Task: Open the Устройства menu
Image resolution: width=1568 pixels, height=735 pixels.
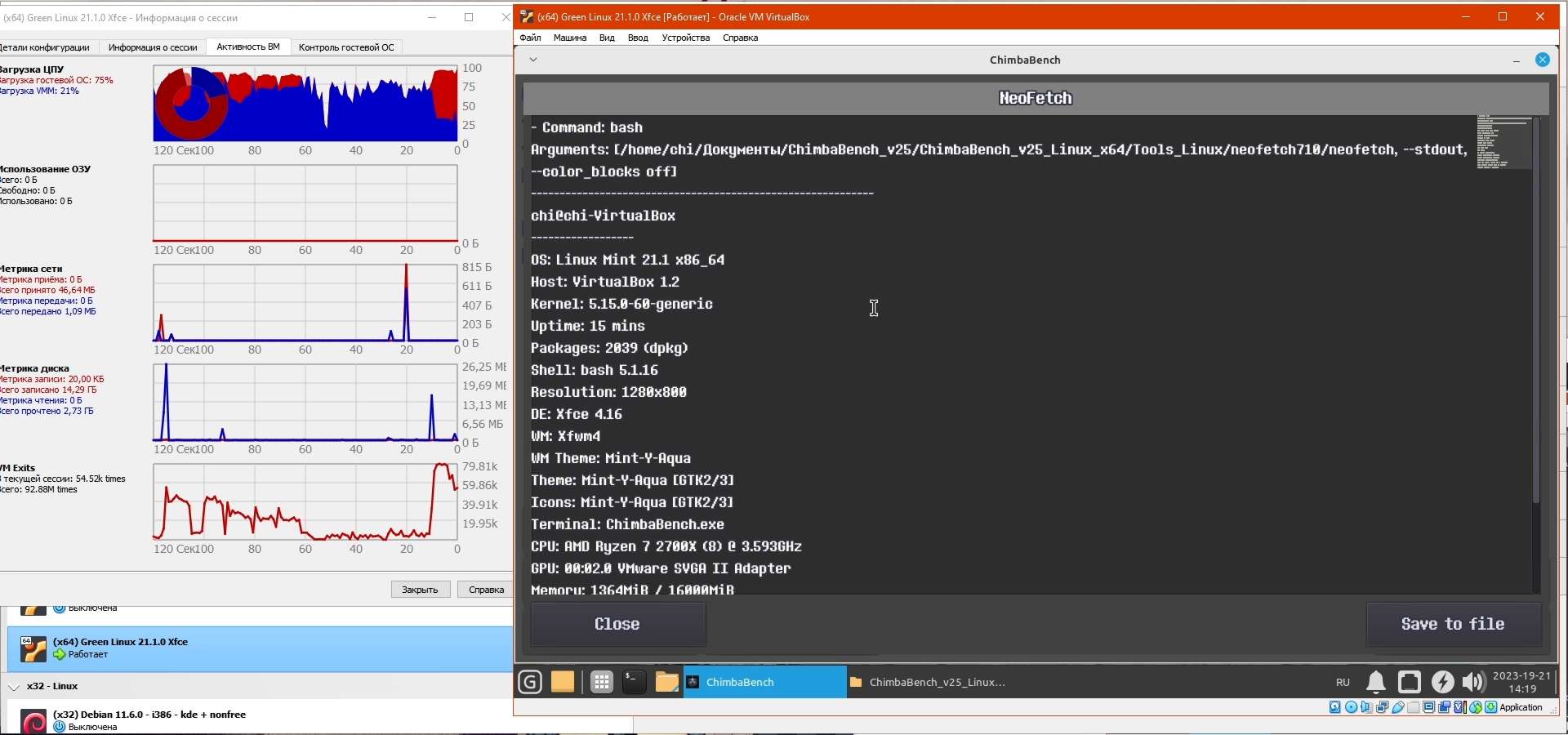Action: pyautogui.click(x=686, y=38)
